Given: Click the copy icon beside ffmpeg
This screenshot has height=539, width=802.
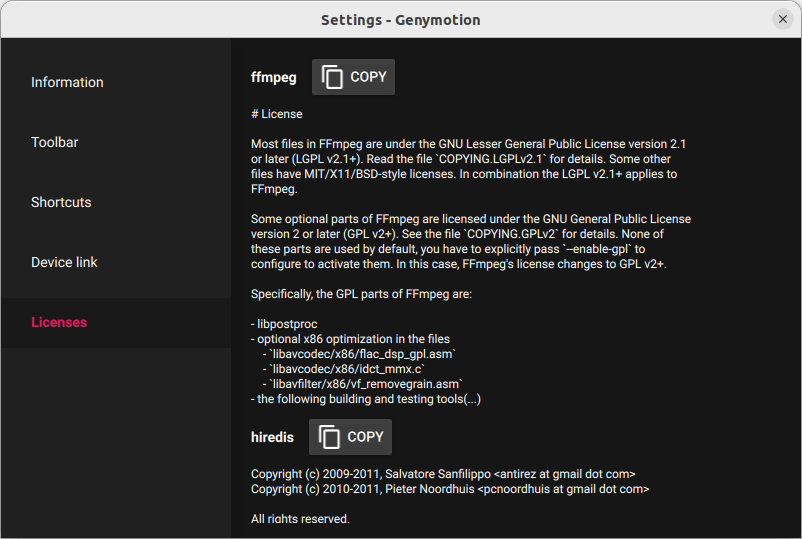Looking at the screenshot, I should [333, 77].
